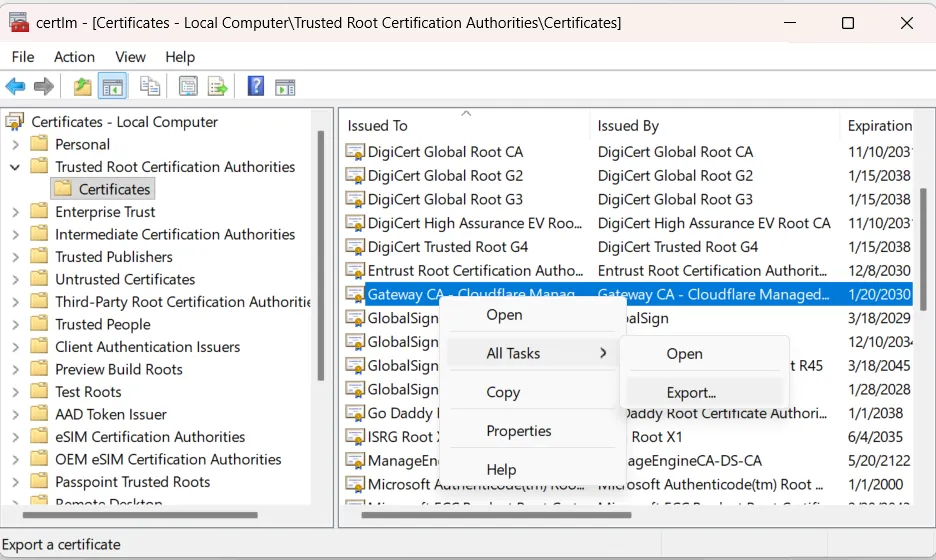Click certificate icon beside ManageEngine row

(355, 461)
